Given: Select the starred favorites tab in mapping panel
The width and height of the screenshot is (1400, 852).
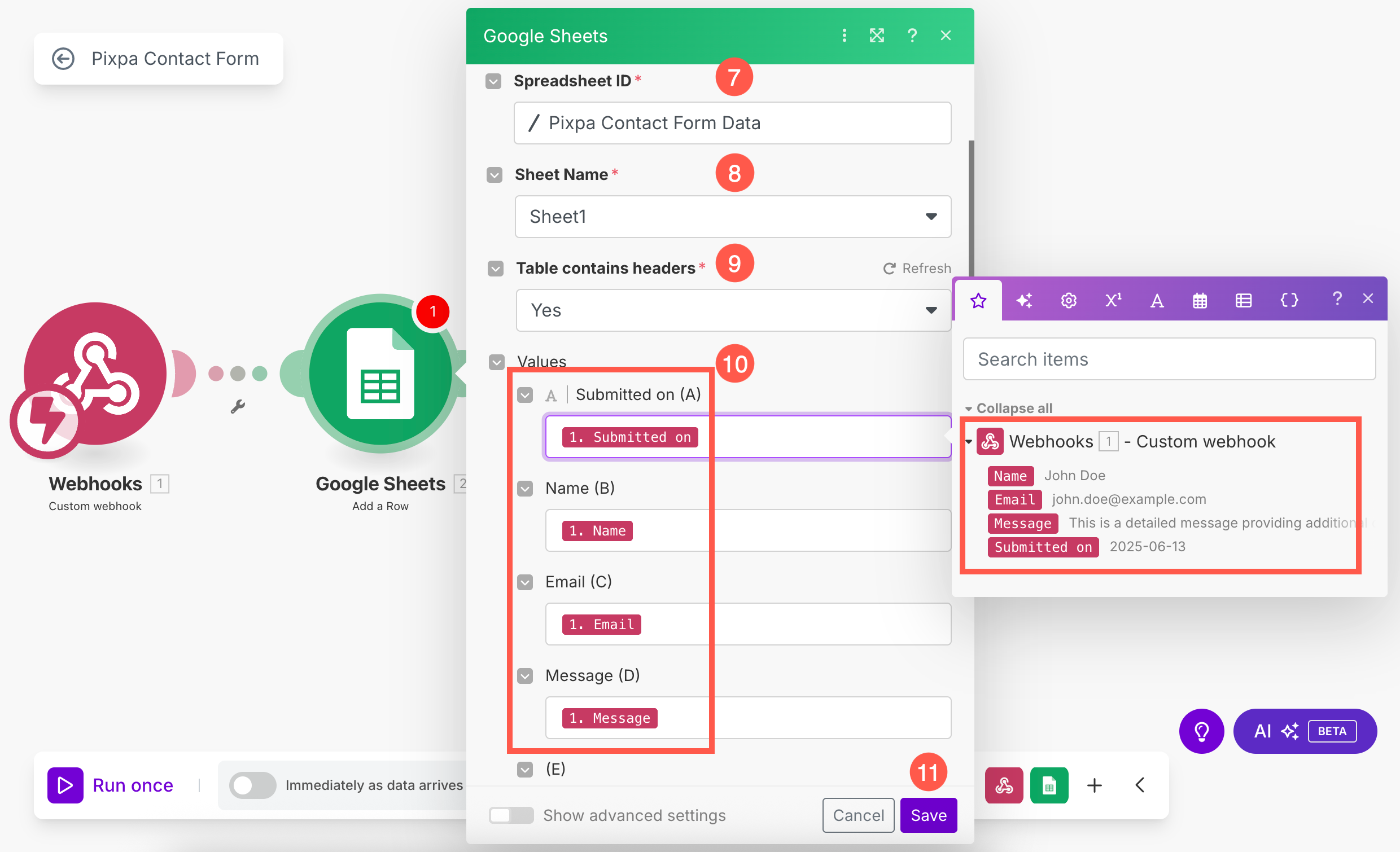Looking at the screenshot, I should [x=978, y=300].
